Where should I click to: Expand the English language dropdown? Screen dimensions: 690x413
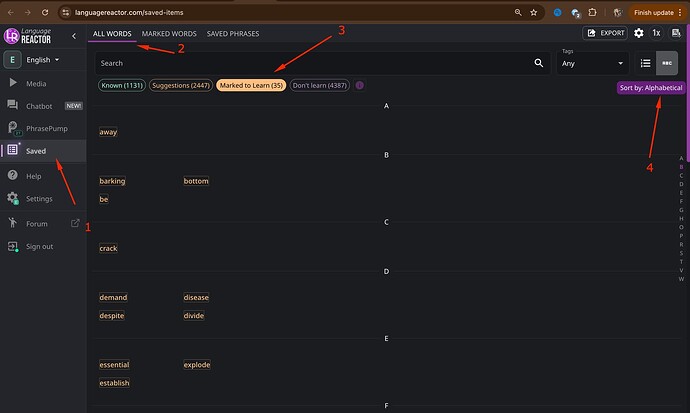pos(43,59)
